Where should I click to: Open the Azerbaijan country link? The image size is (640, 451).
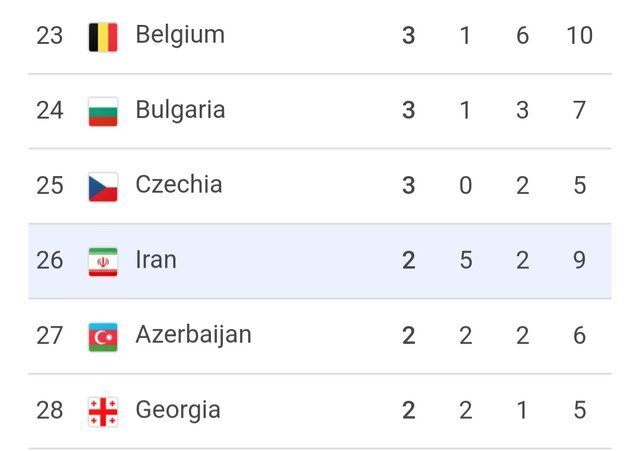coord(193,335)
